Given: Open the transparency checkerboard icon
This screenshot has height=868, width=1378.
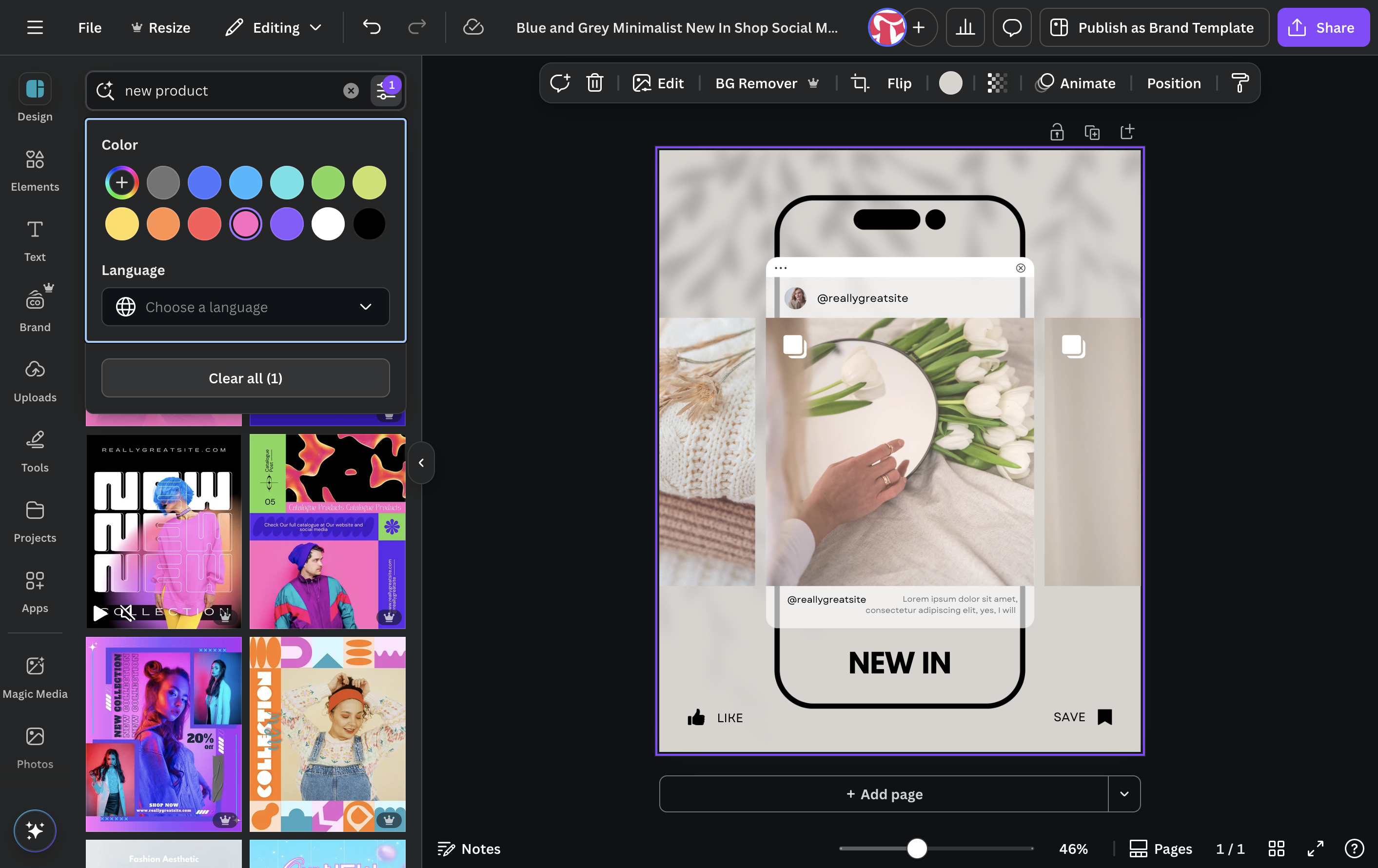Looking at the screenshot, I should (997, 83).
